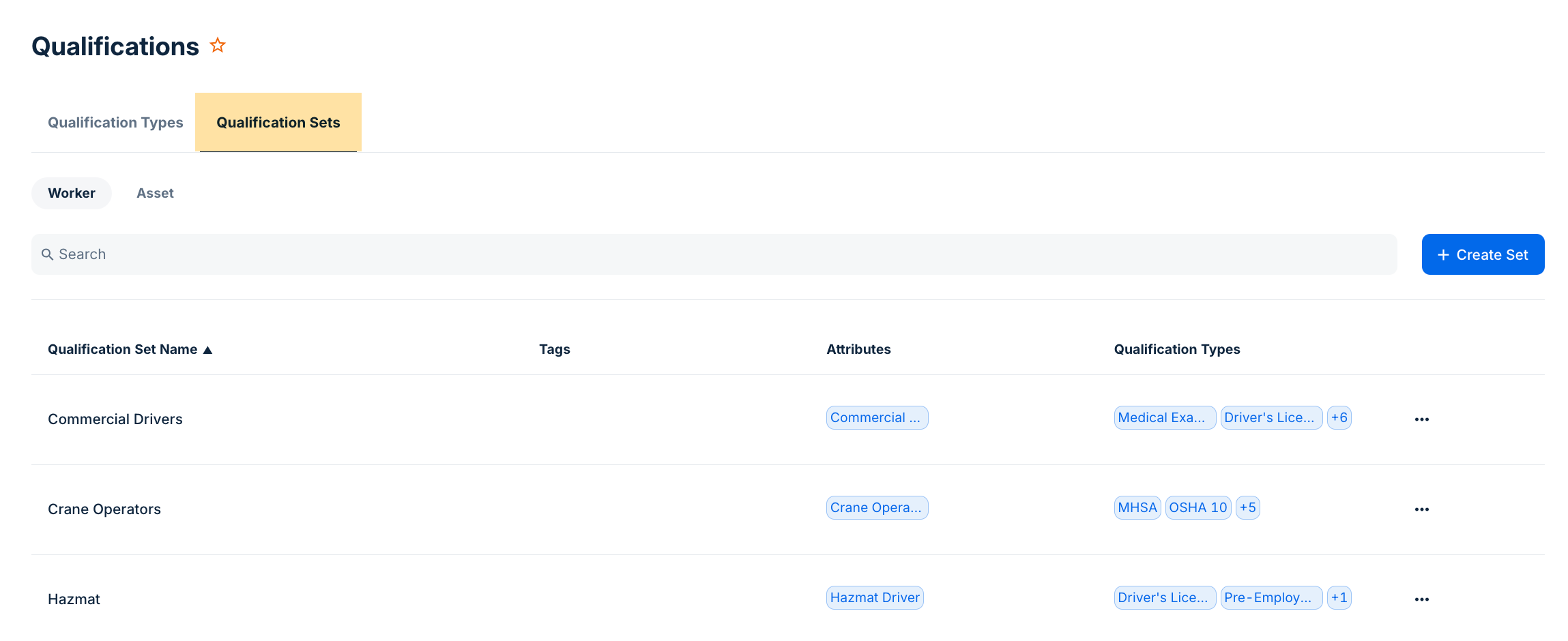
Task: Open more options for Commercial Drivers row
Action: (1421, 419)
